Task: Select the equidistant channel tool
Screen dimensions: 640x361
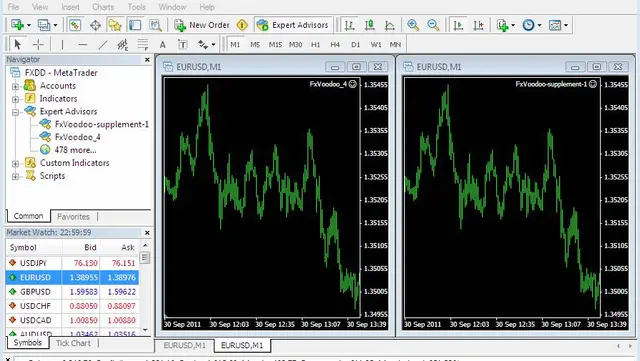Action: [122, 44]
